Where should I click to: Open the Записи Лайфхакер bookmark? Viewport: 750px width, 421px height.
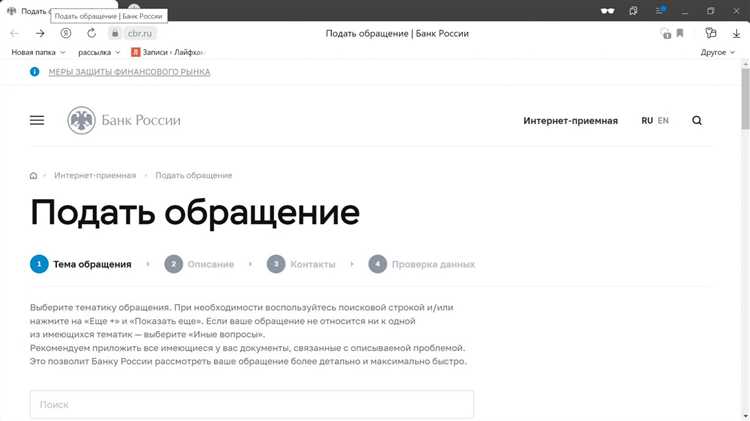click(x=167, y=52)
